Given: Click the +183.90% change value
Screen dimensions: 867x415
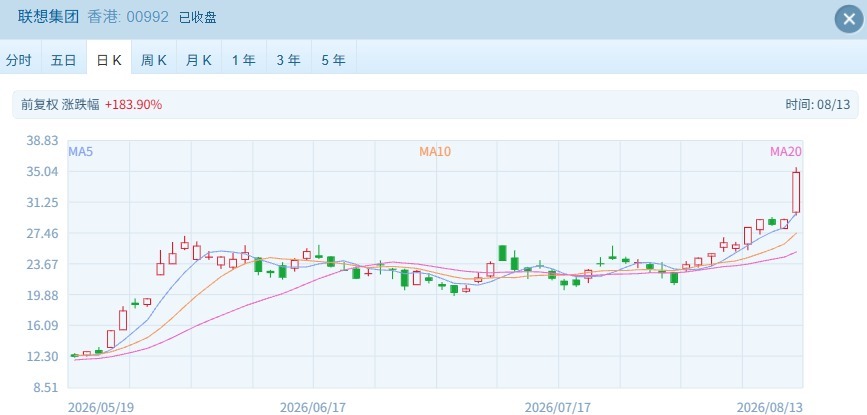Looking at the screenshot, I should (133, 104).
